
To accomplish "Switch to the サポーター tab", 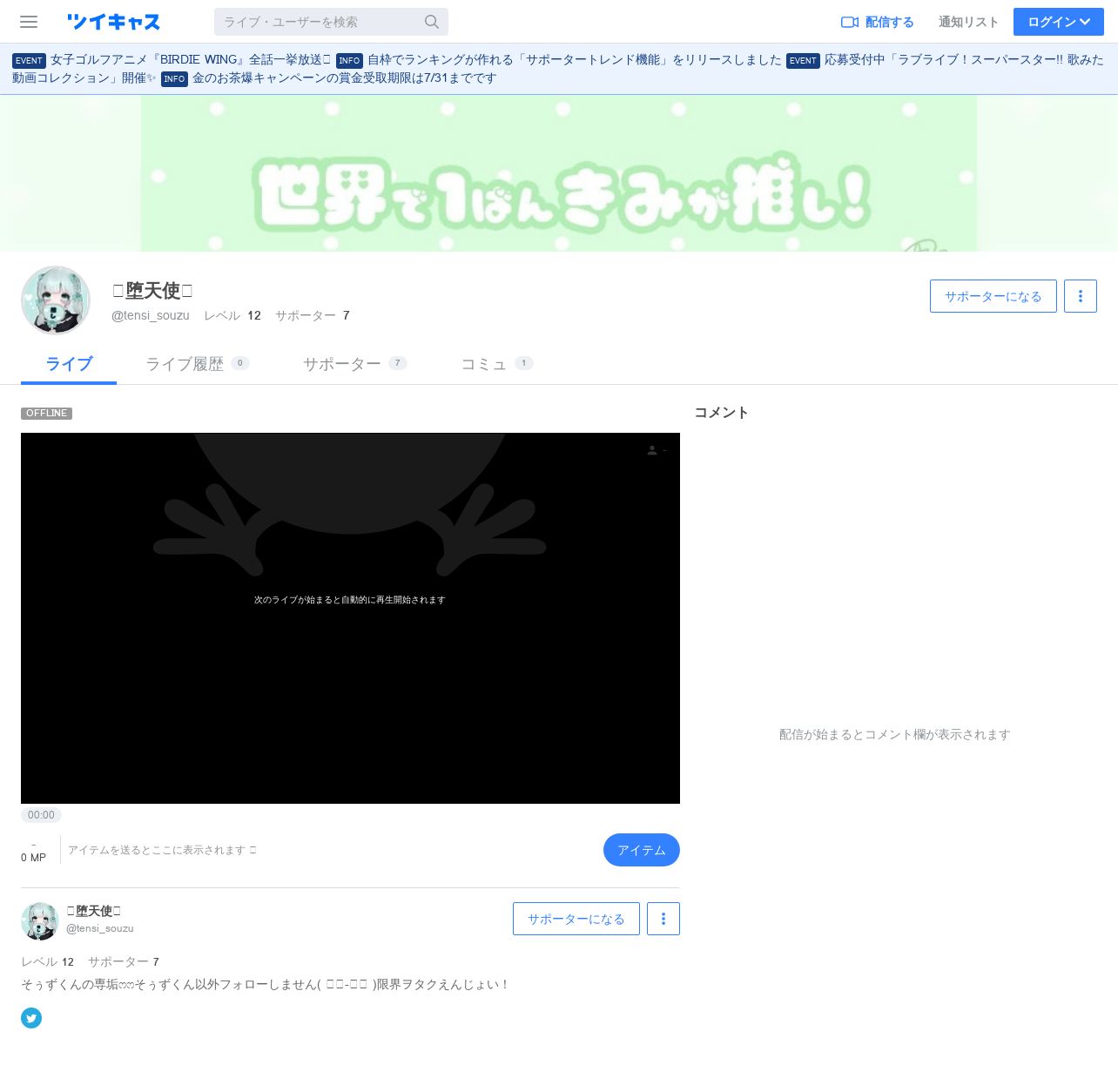I will click(355, 364).
